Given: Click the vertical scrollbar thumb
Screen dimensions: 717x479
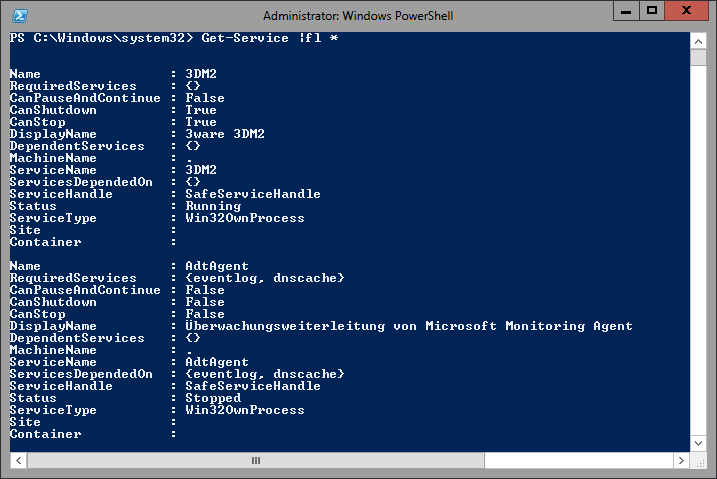Looking at the screenshot, I should click(x=698, y=58).
